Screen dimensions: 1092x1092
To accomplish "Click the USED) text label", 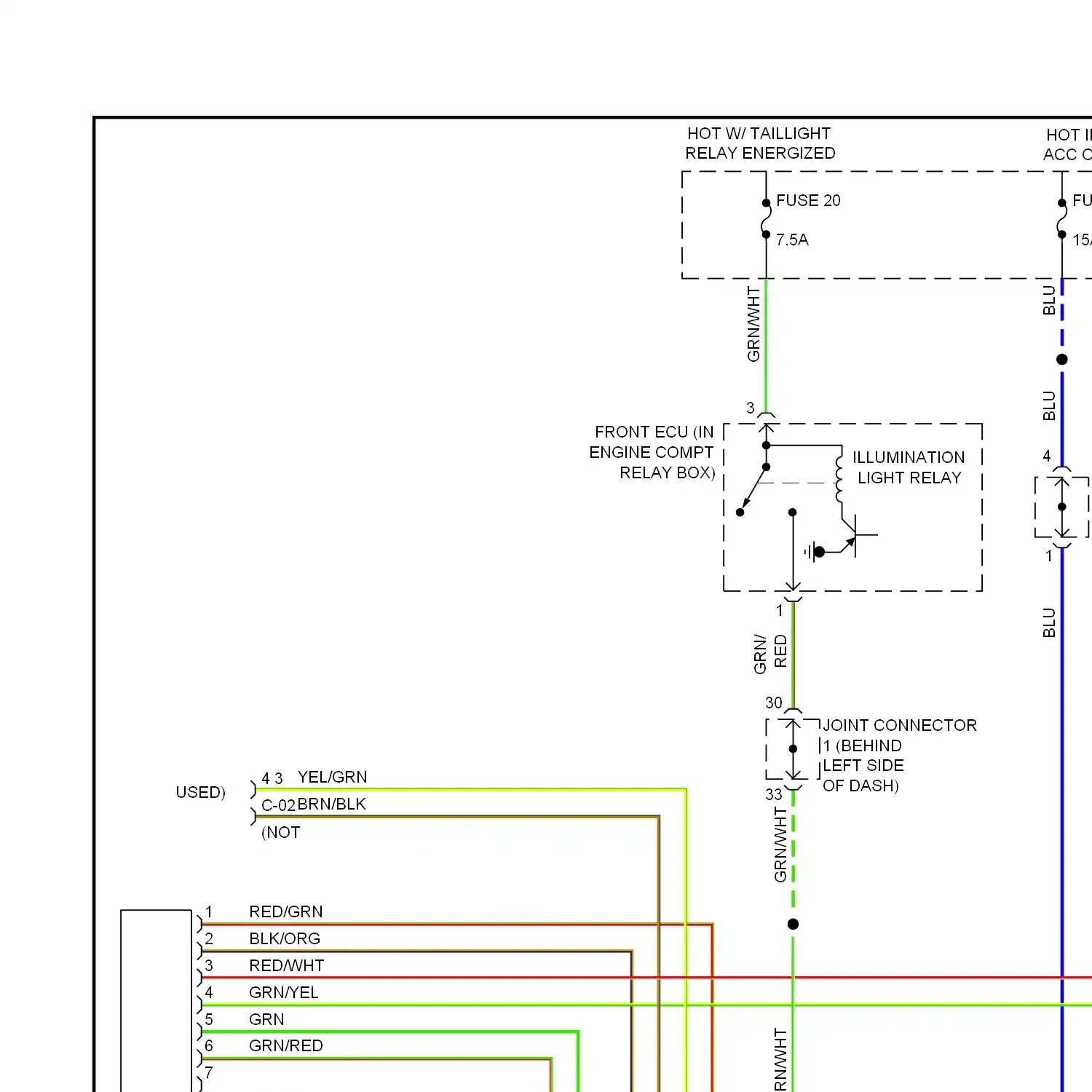I will point(201,792).
